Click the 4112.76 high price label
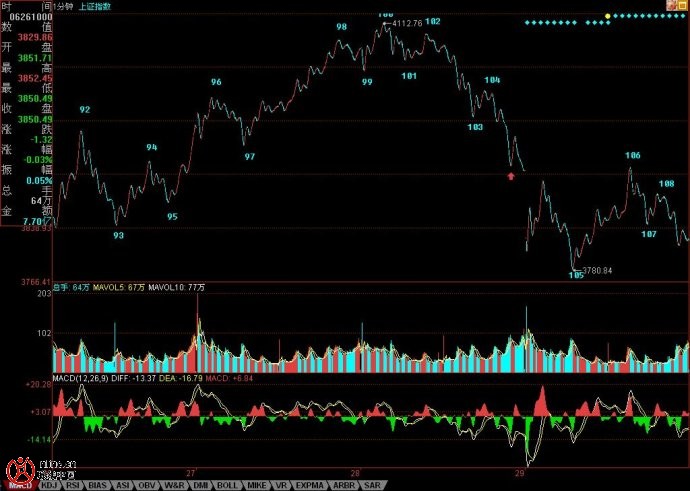The height and width of the screenshot is (491, 690). pyautogui.click(x=408, y=22)
